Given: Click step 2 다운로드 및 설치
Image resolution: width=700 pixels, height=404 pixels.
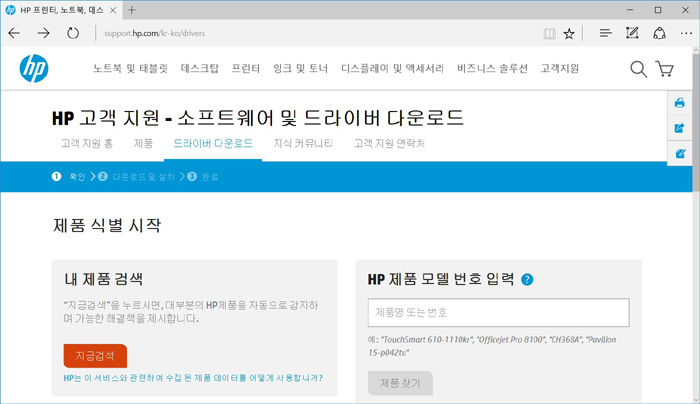Looking at the screenshot, I should (x=137, y=177).
